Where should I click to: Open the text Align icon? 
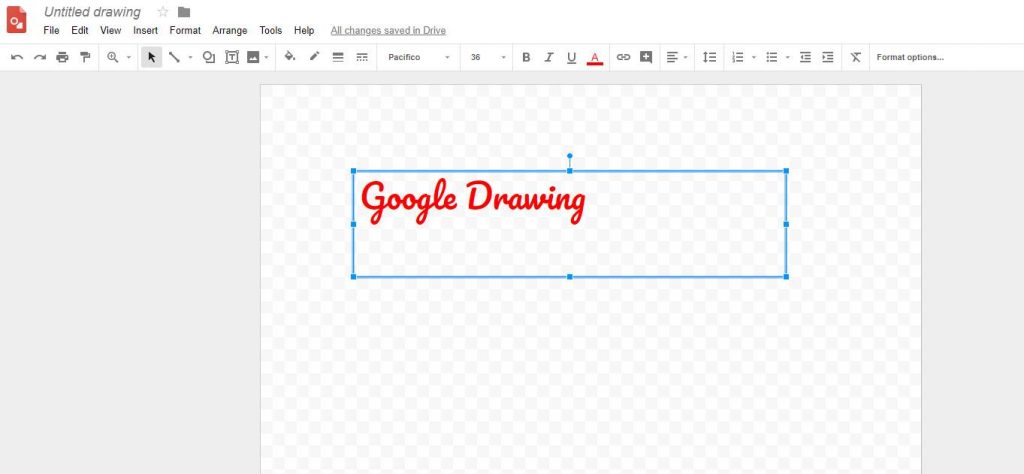[x=672, y=57]
